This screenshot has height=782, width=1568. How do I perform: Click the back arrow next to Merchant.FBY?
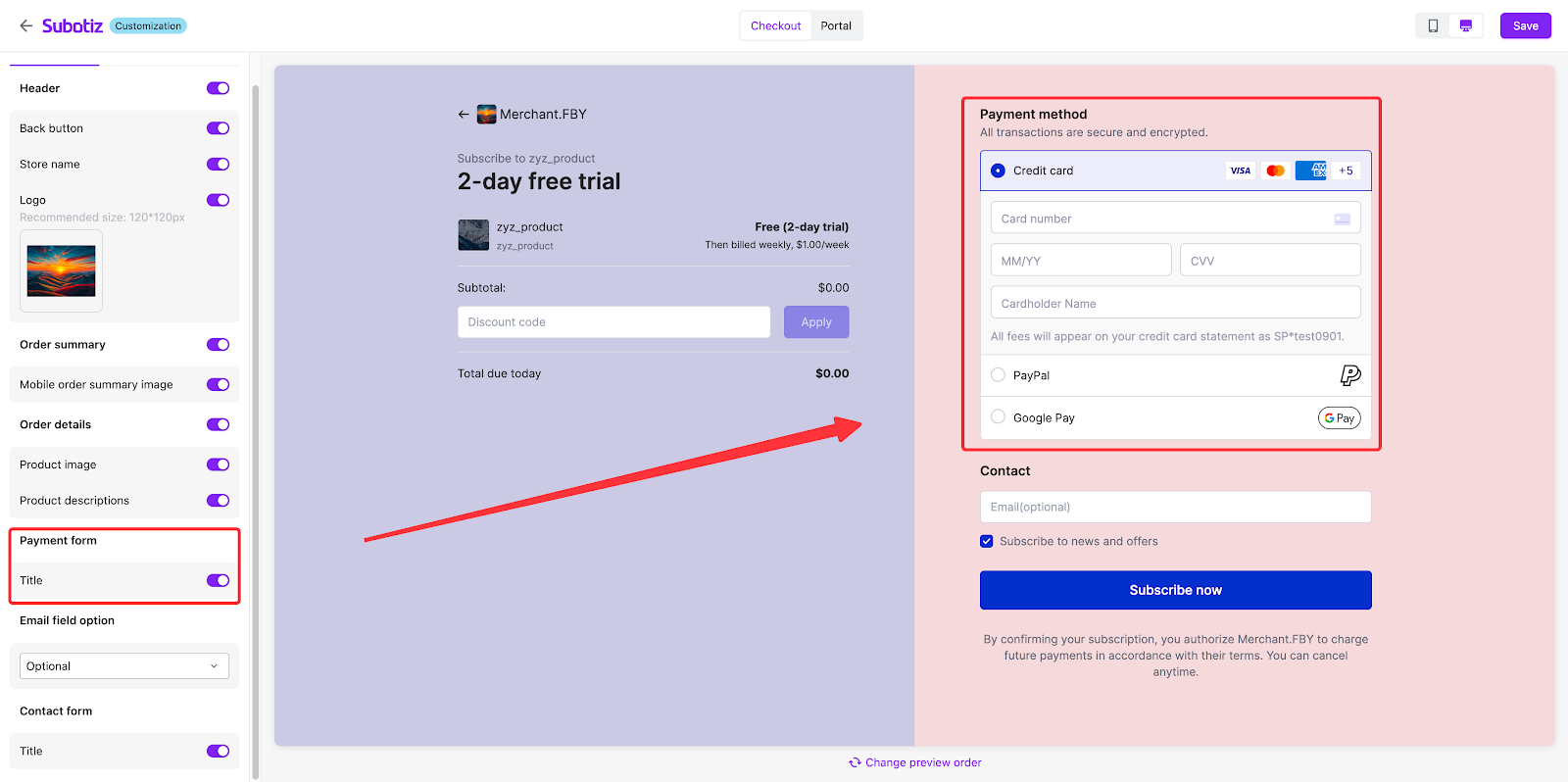464,115
